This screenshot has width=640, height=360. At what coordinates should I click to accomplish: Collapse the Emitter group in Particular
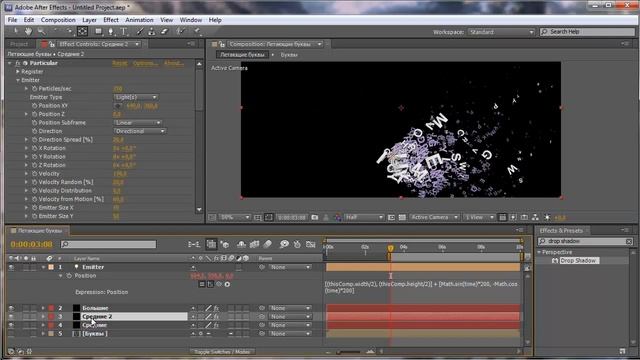click(x=18, y=80)
